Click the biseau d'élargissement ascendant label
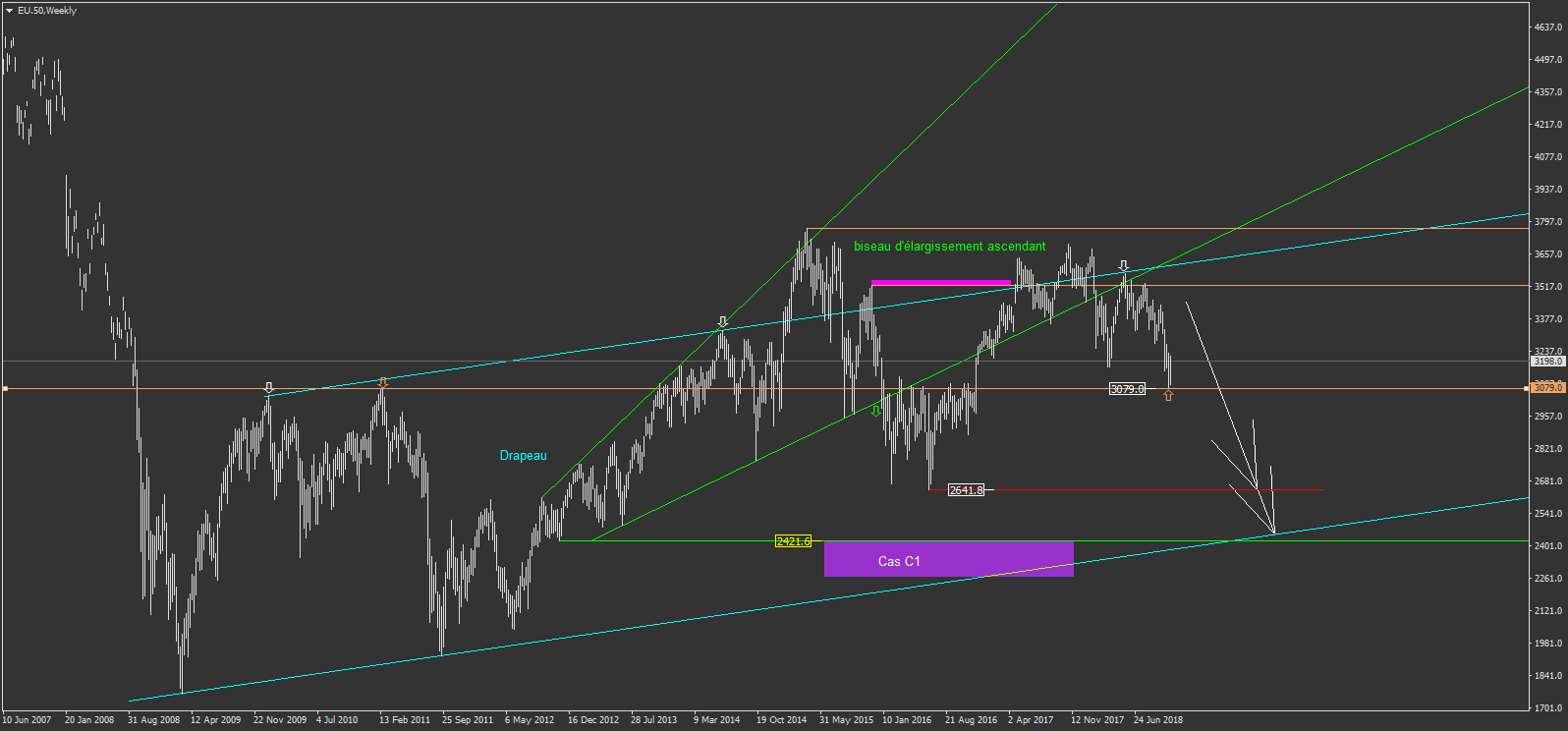 point(949,247)
